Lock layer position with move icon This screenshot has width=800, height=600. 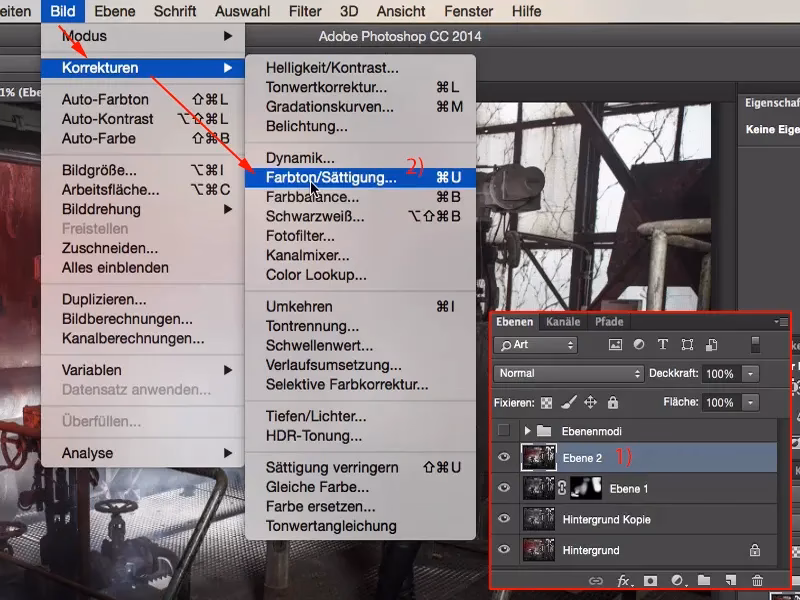[590, 402]
